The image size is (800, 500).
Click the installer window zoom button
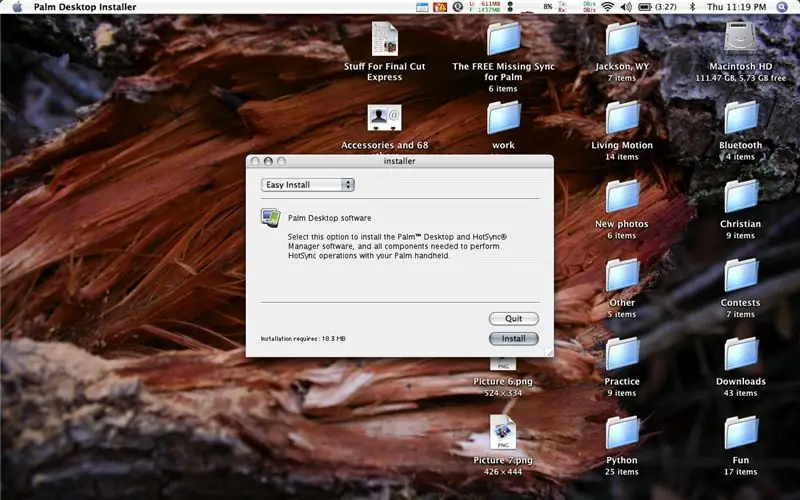point(281,161)
